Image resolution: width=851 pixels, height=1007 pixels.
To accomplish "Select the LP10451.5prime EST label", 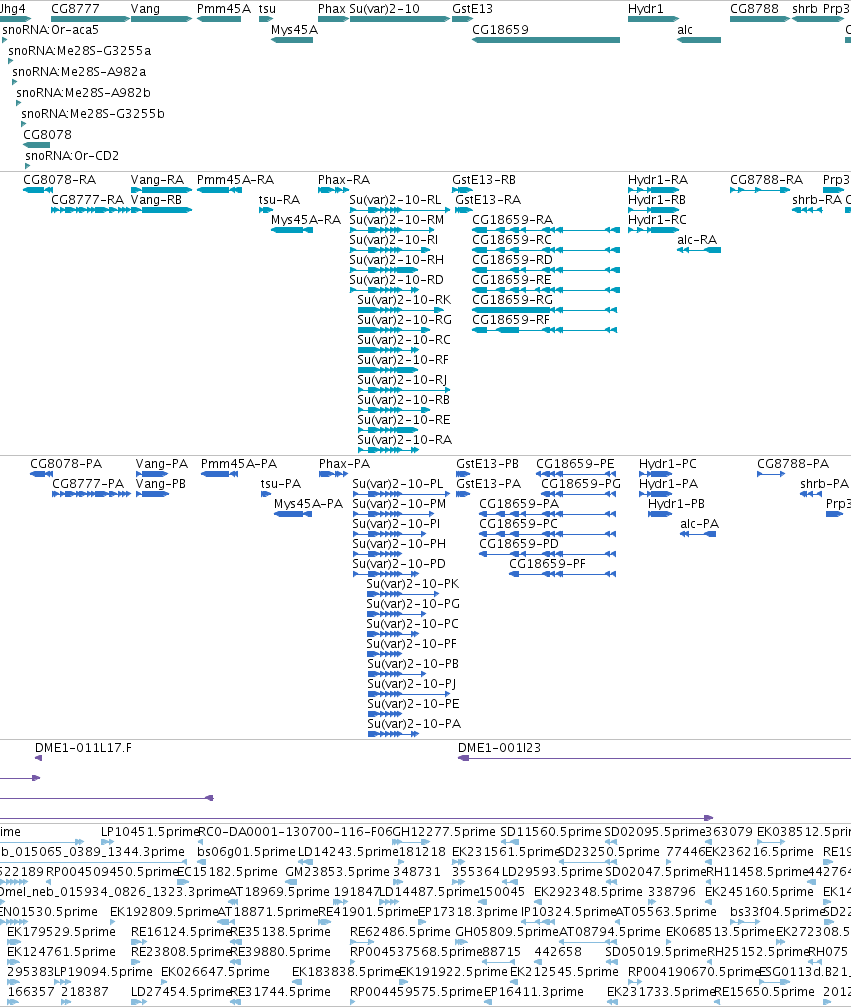I will pos(150,832).
